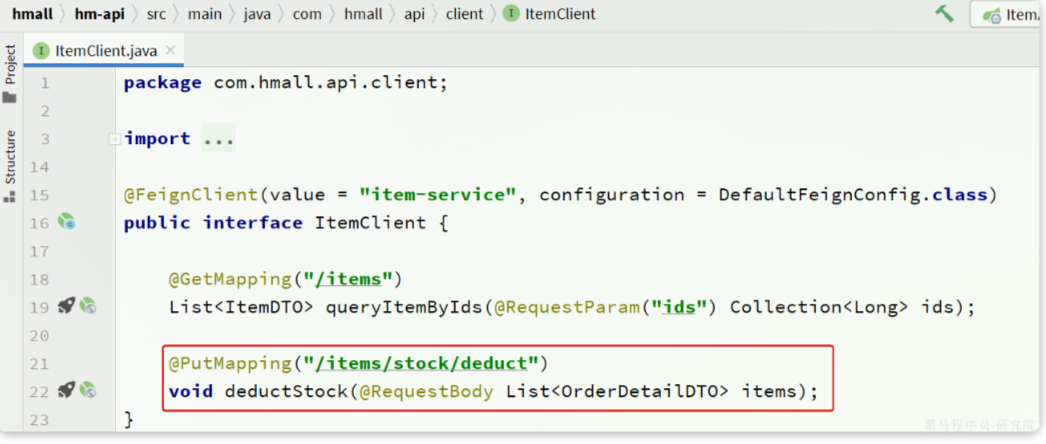Click the green hammer Build Project icon
Viewport: 1046px width, 444px height.
pyautogui.click(x=944, y=14)
